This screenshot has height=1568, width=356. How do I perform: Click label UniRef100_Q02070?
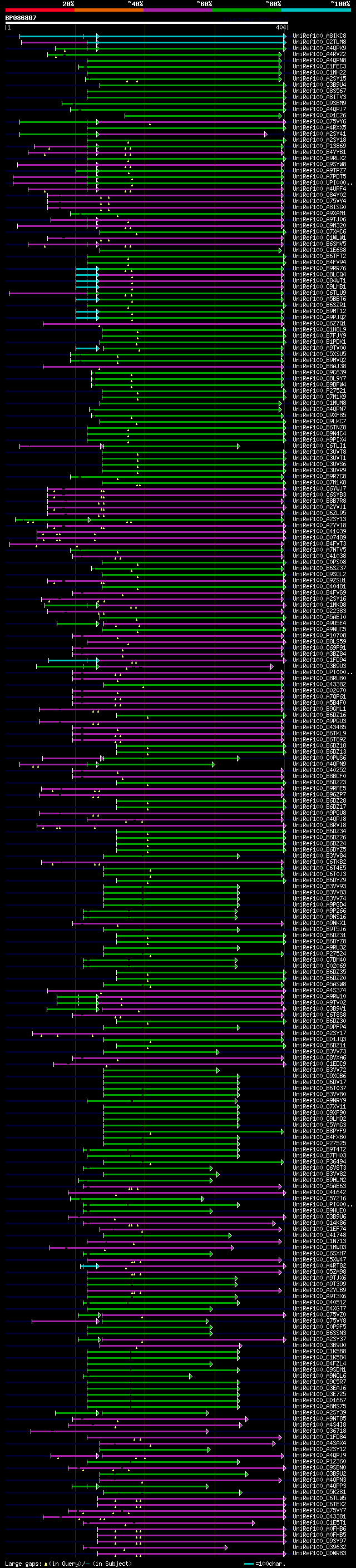(319, 691)
